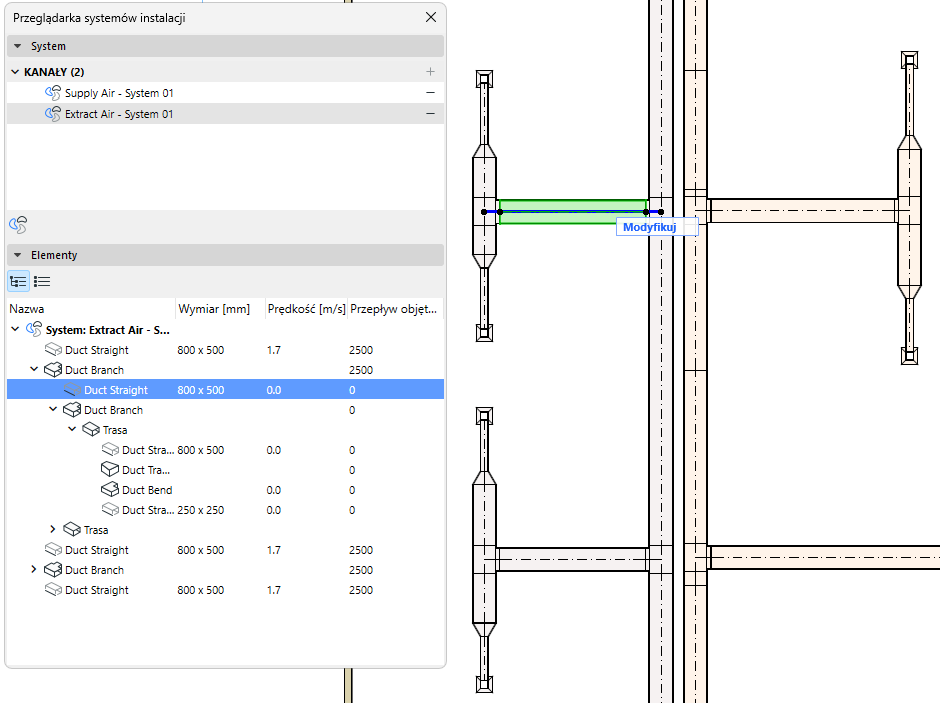Click the Duct Bend element icon
Viewport: 940px width, 703px height.
click(x=110, y=490)
